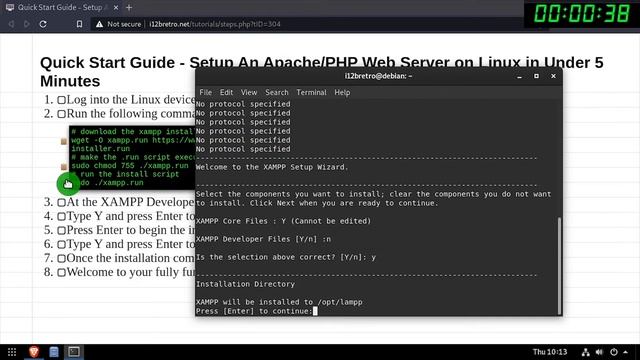Reload the current page
The image size is (640, 360).
pyautogui.click(x=43, y=24)
